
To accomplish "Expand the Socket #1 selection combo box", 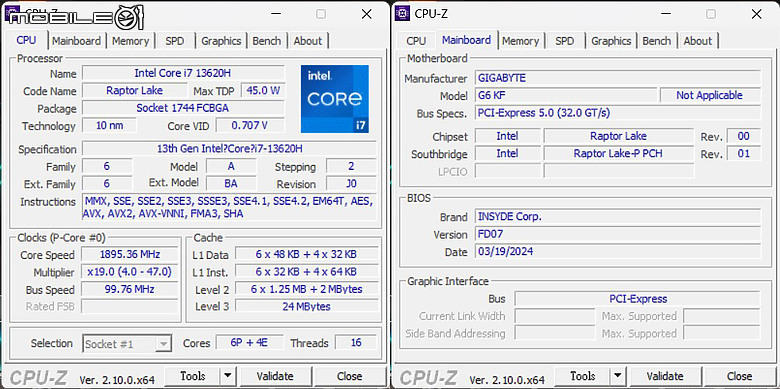I will click(127, 344).
